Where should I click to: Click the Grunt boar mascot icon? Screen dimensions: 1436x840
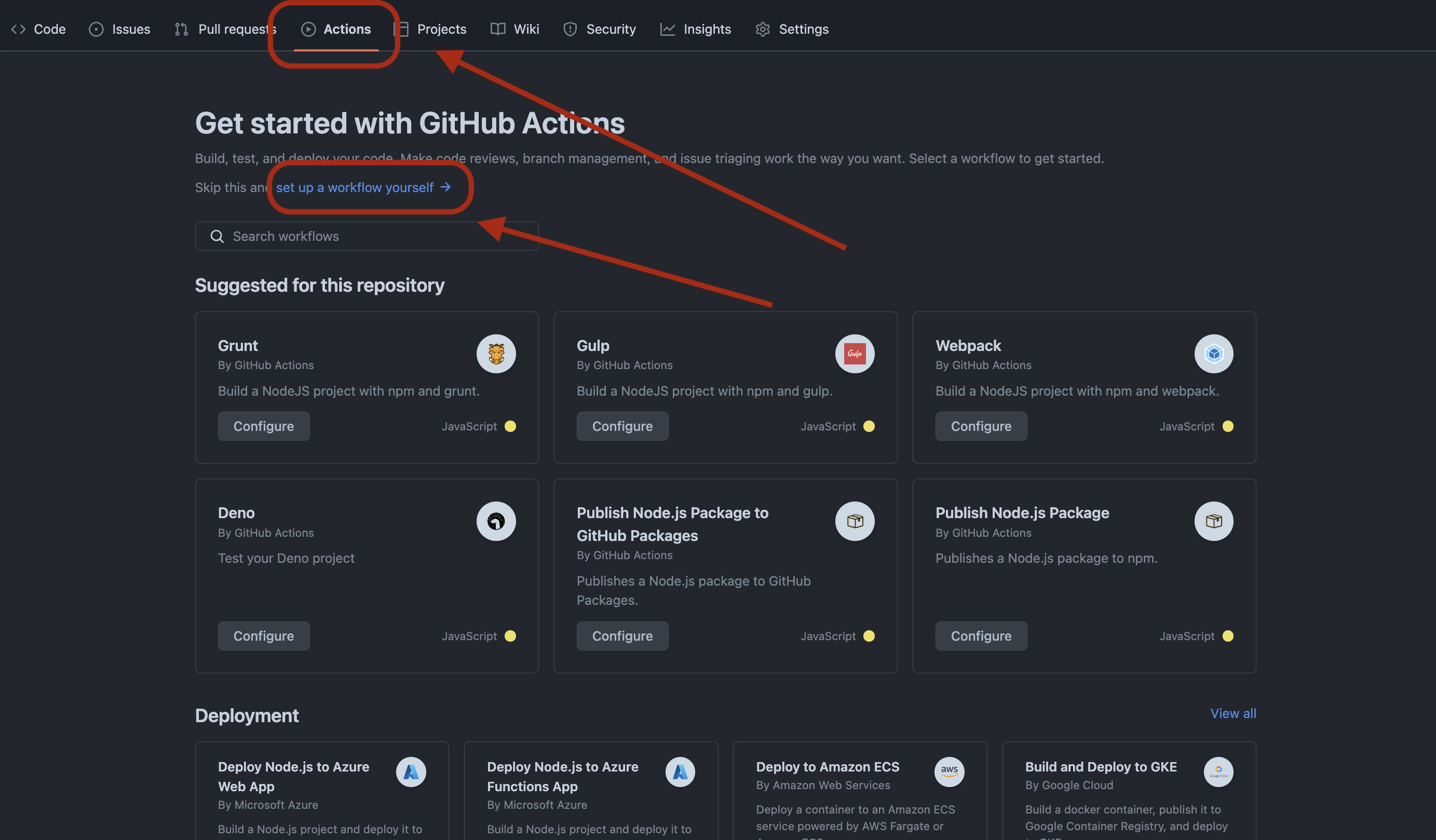click(496, 354)
